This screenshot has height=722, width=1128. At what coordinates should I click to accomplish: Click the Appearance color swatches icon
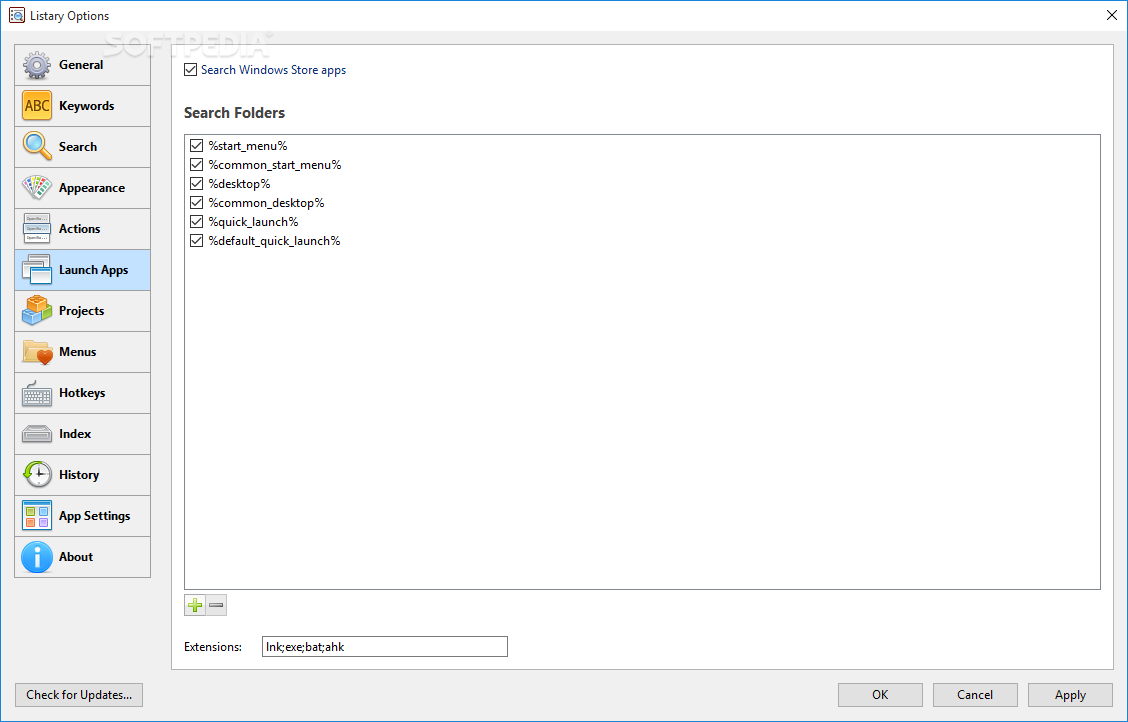(x=37, y=188)
